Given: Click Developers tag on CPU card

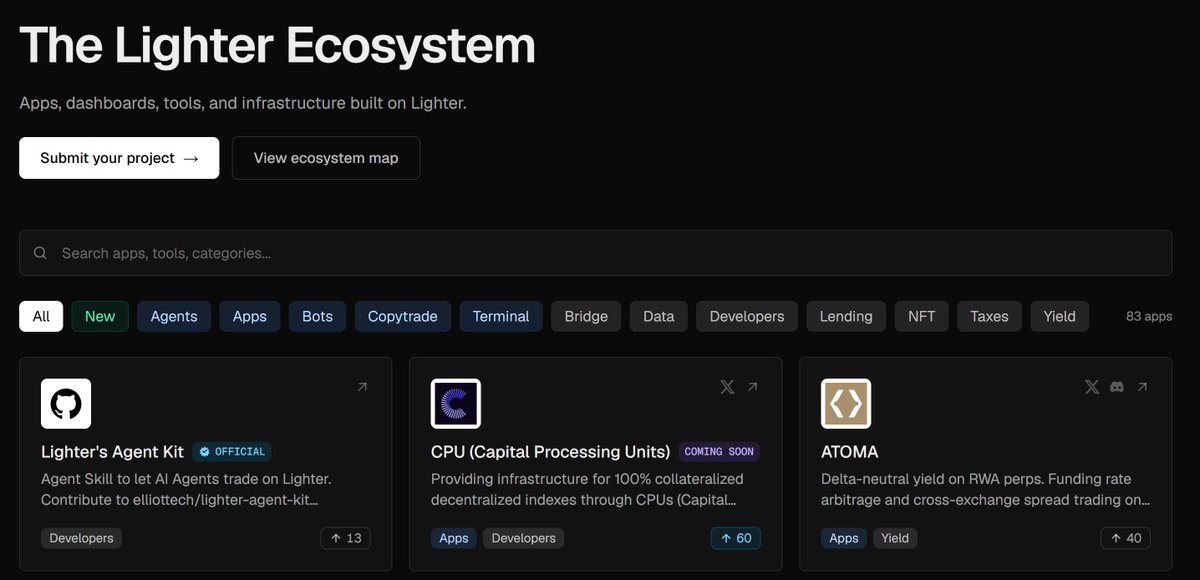Looking at the screenshot, I should point(524,538).
